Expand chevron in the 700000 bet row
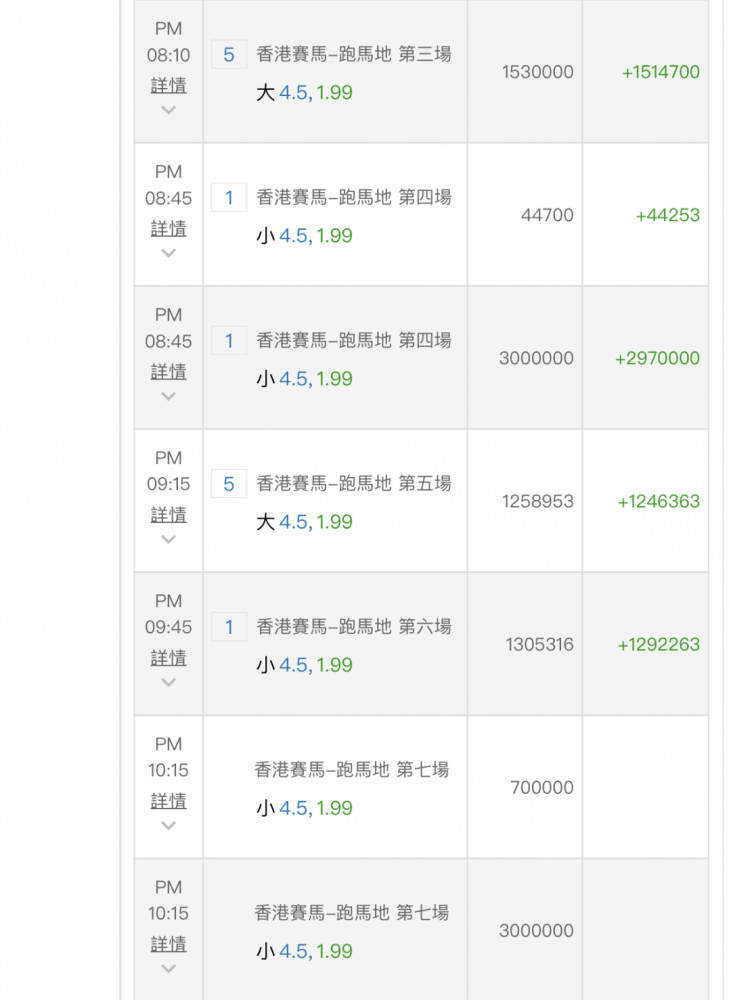The width and height of the screenshot is (731, 1000). pos(168,825)
